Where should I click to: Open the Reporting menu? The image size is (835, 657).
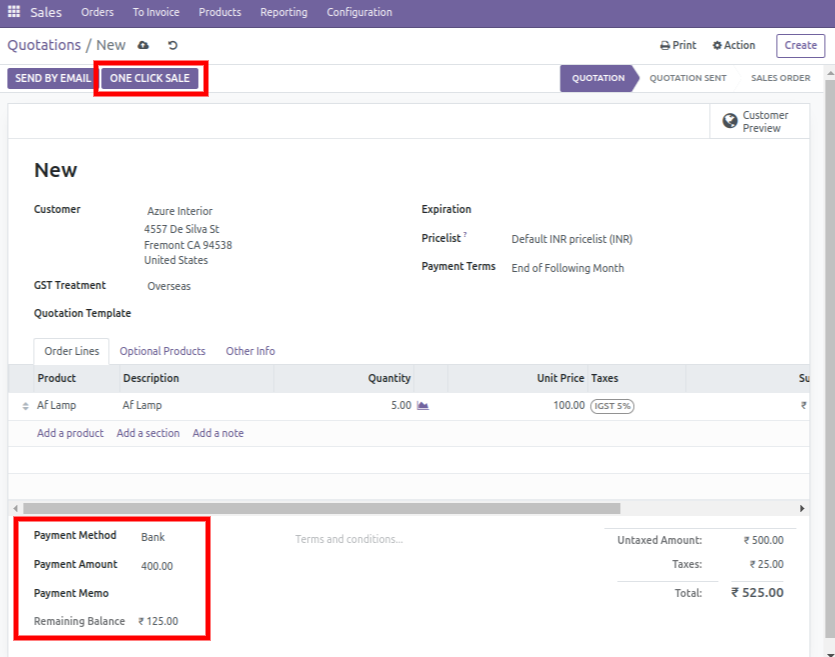283,13
